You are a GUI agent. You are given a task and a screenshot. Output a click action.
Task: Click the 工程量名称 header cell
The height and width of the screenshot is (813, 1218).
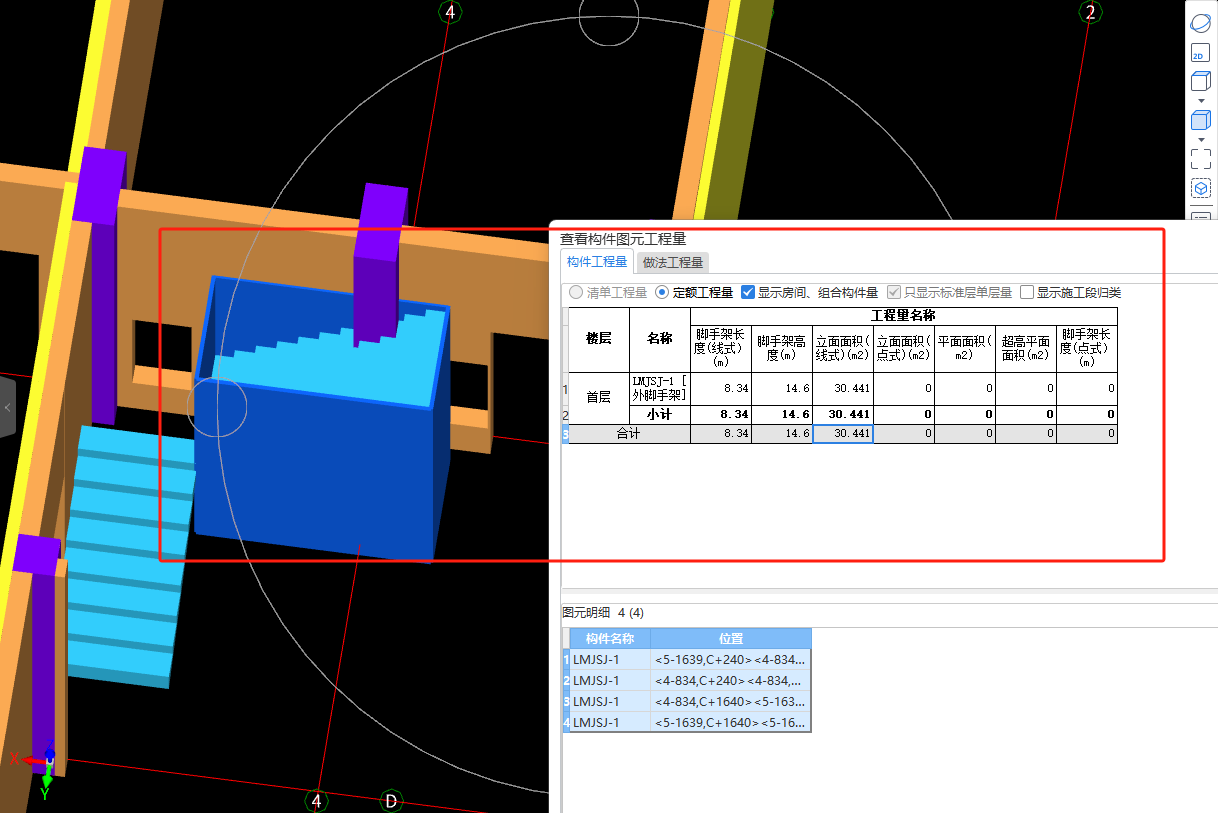pyautogui.click(x=903, y=315)
